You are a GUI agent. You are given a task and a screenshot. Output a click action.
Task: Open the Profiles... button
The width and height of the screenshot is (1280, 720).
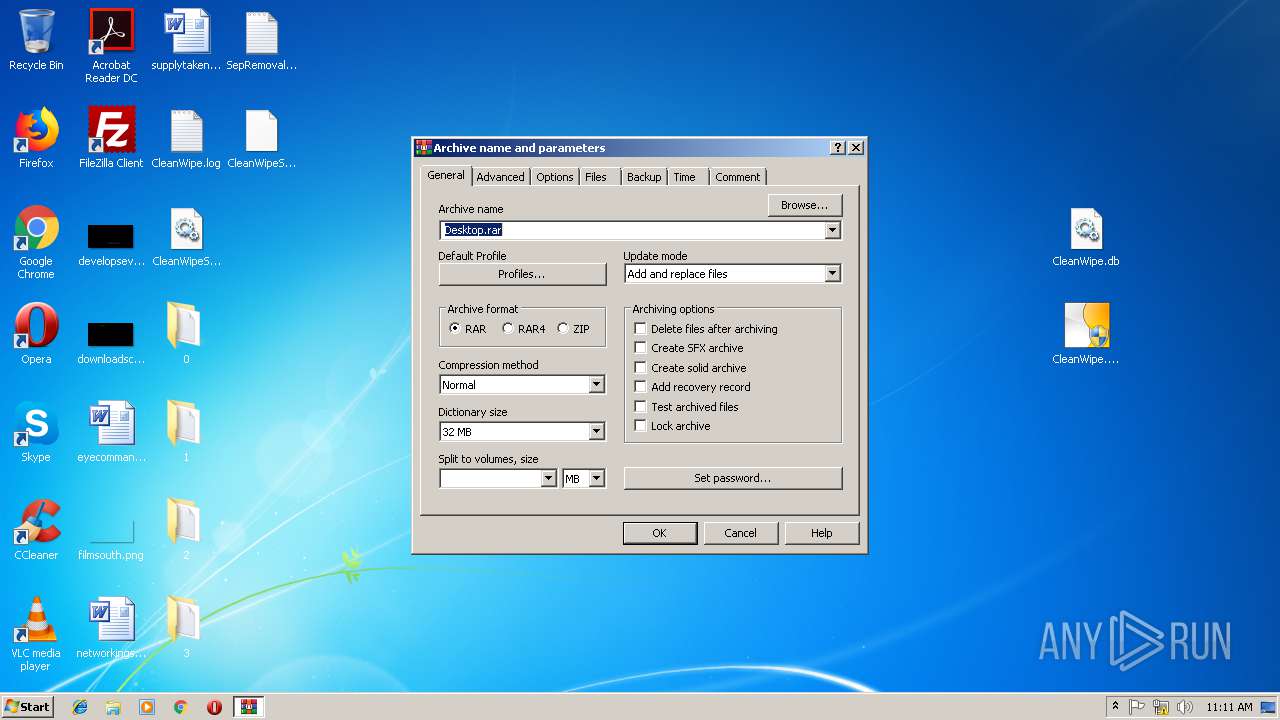pyautogui.click(x=522, y=274)
